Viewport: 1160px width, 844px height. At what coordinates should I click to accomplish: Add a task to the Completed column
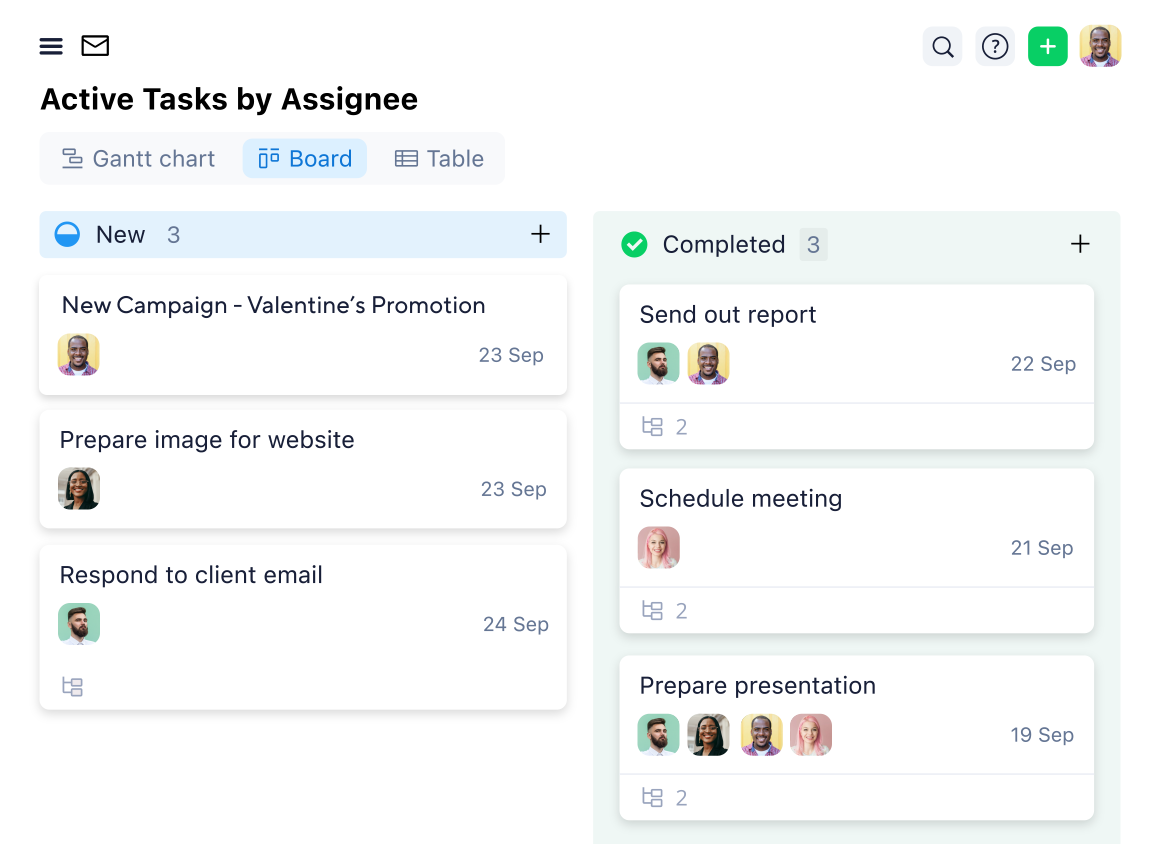point(1080,244)
